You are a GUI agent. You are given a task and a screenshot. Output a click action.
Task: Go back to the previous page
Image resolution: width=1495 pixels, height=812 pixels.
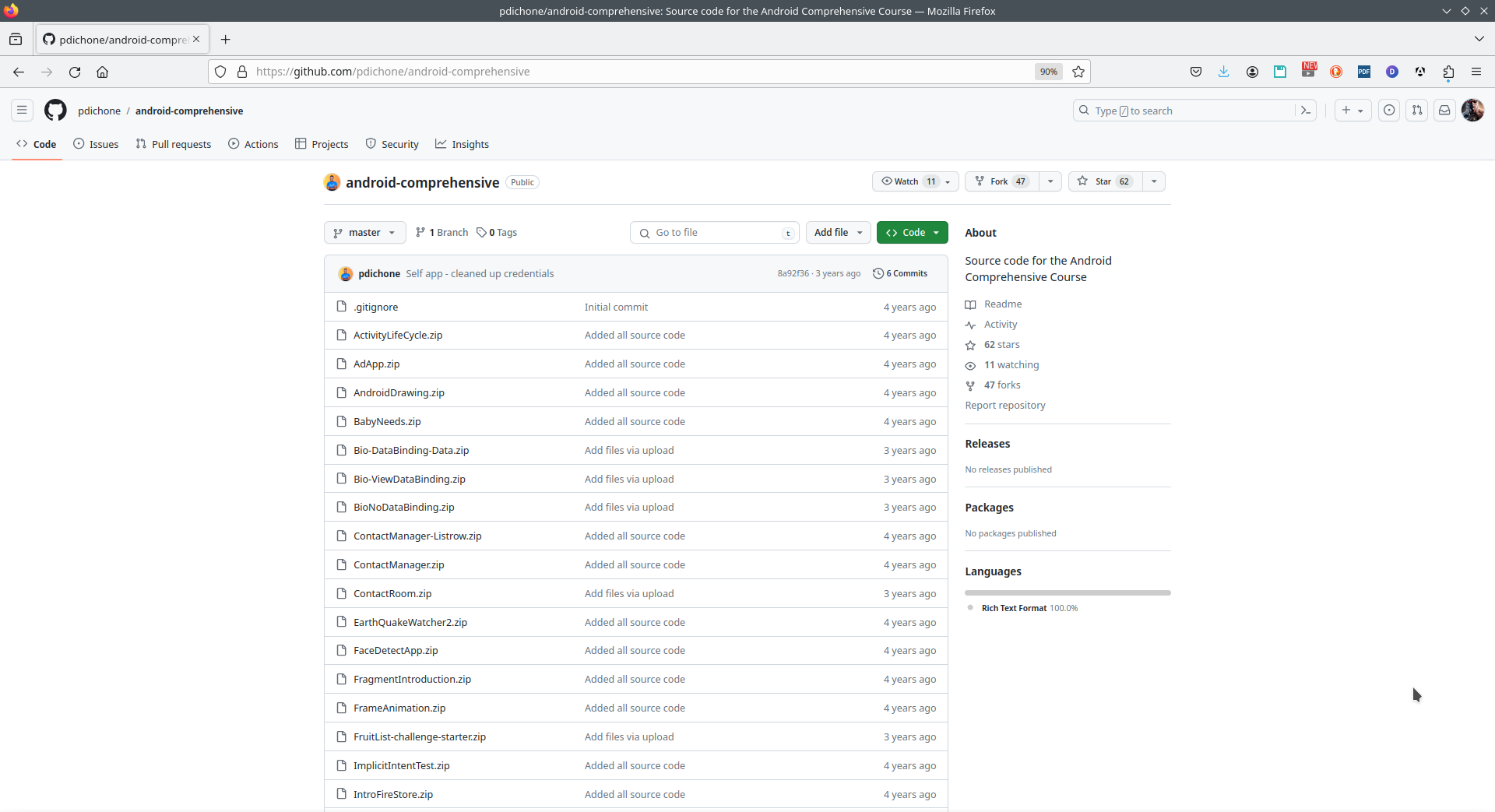point(19,72)
